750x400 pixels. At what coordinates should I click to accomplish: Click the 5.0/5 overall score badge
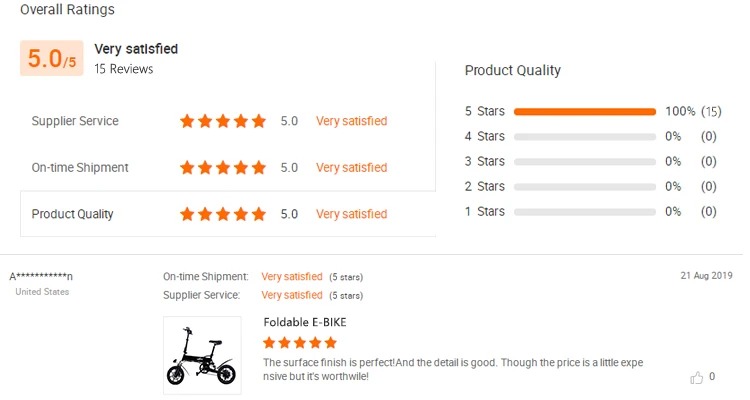pos(51,59)
